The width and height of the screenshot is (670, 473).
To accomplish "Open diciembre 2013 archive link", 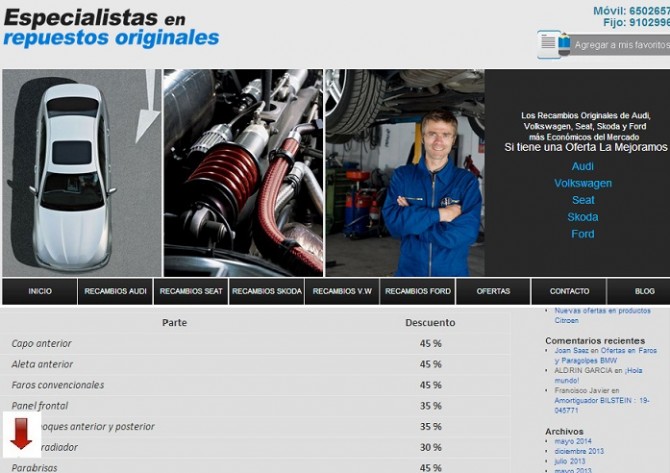I will [x=579, y=451].
